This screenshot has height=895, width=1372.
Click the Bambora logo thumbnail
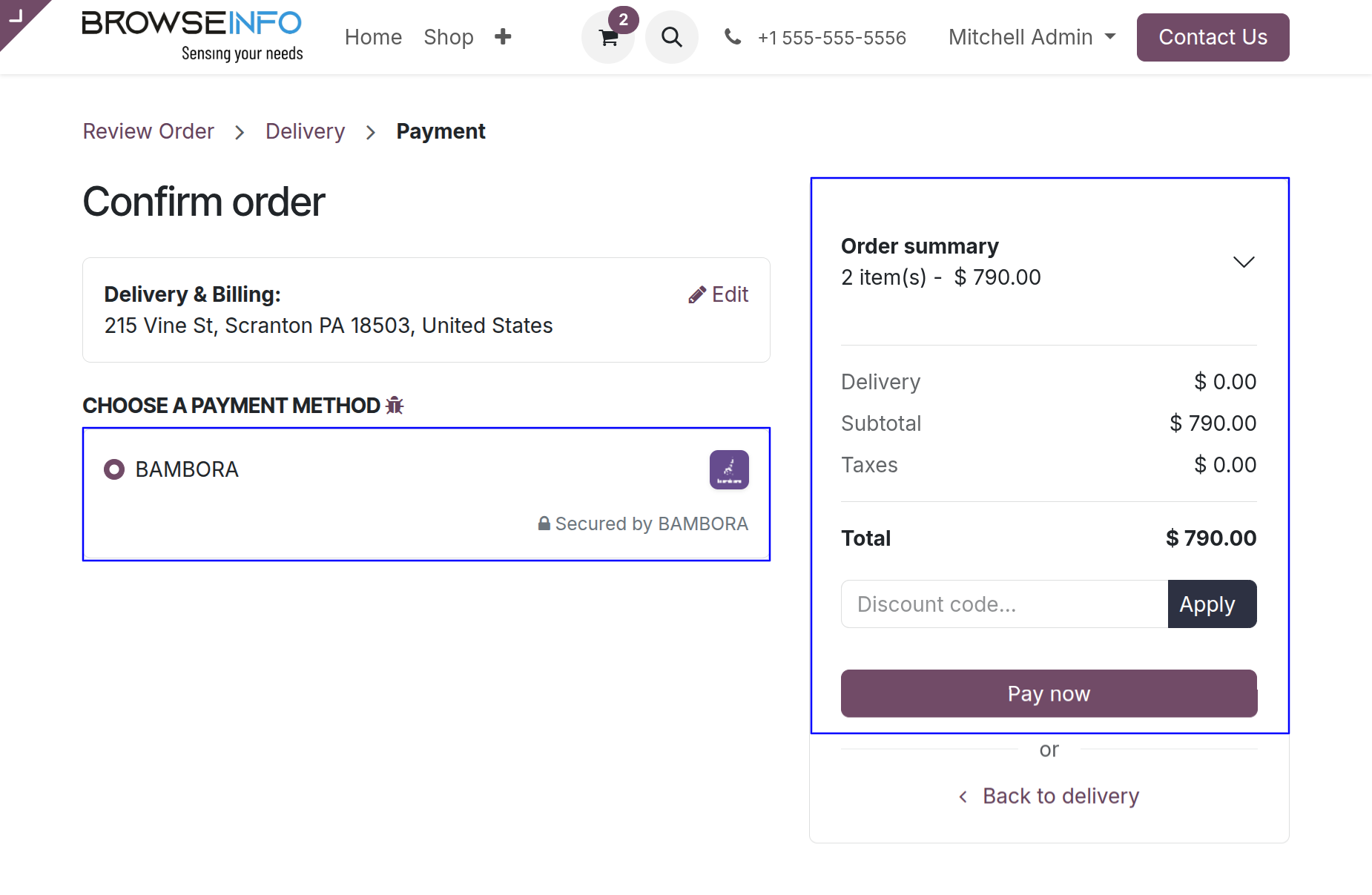click(x=729, y=469)
